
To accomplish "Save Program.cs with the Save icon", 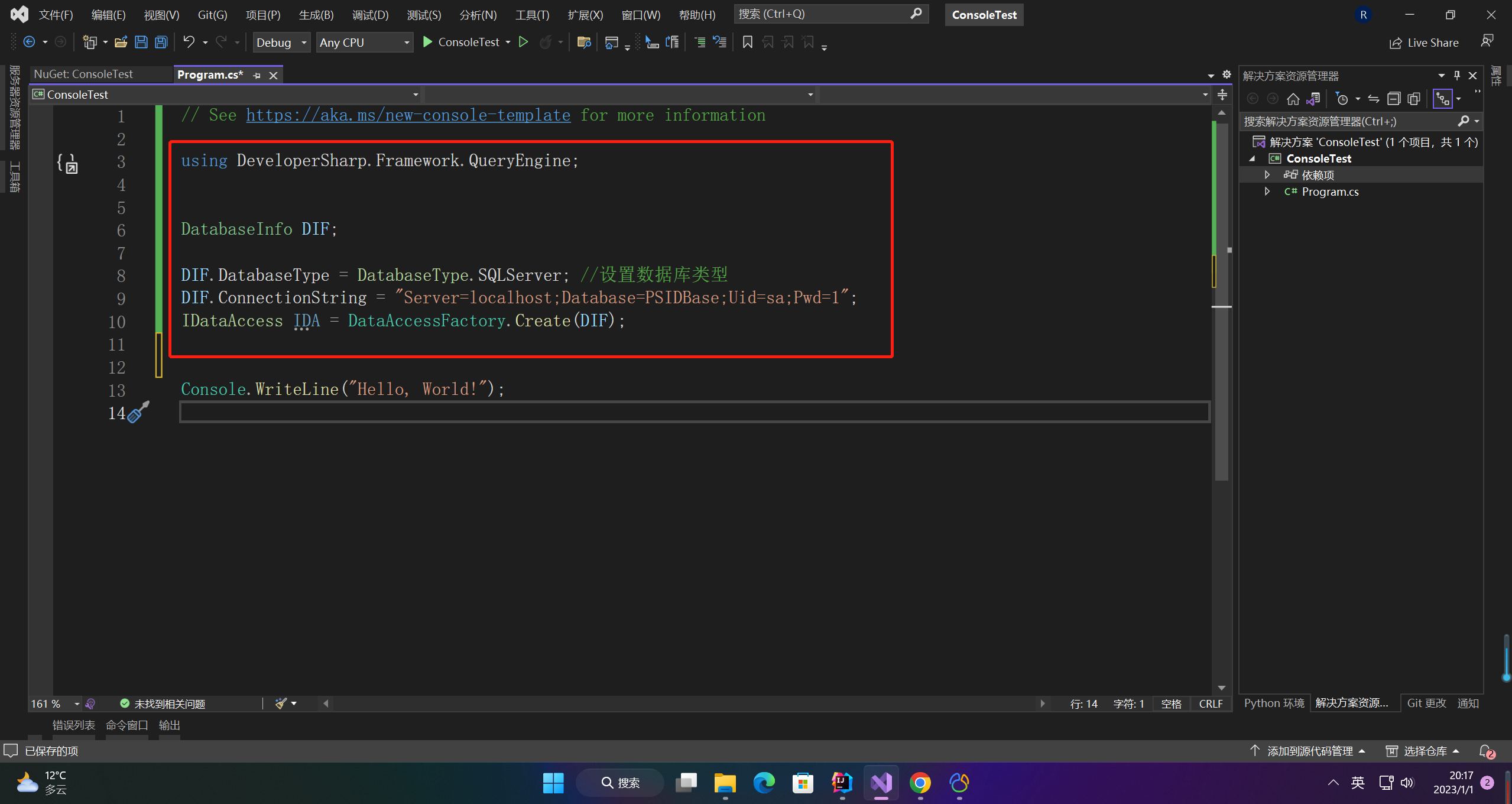I will pyautogui.click(x=141, y=42).
